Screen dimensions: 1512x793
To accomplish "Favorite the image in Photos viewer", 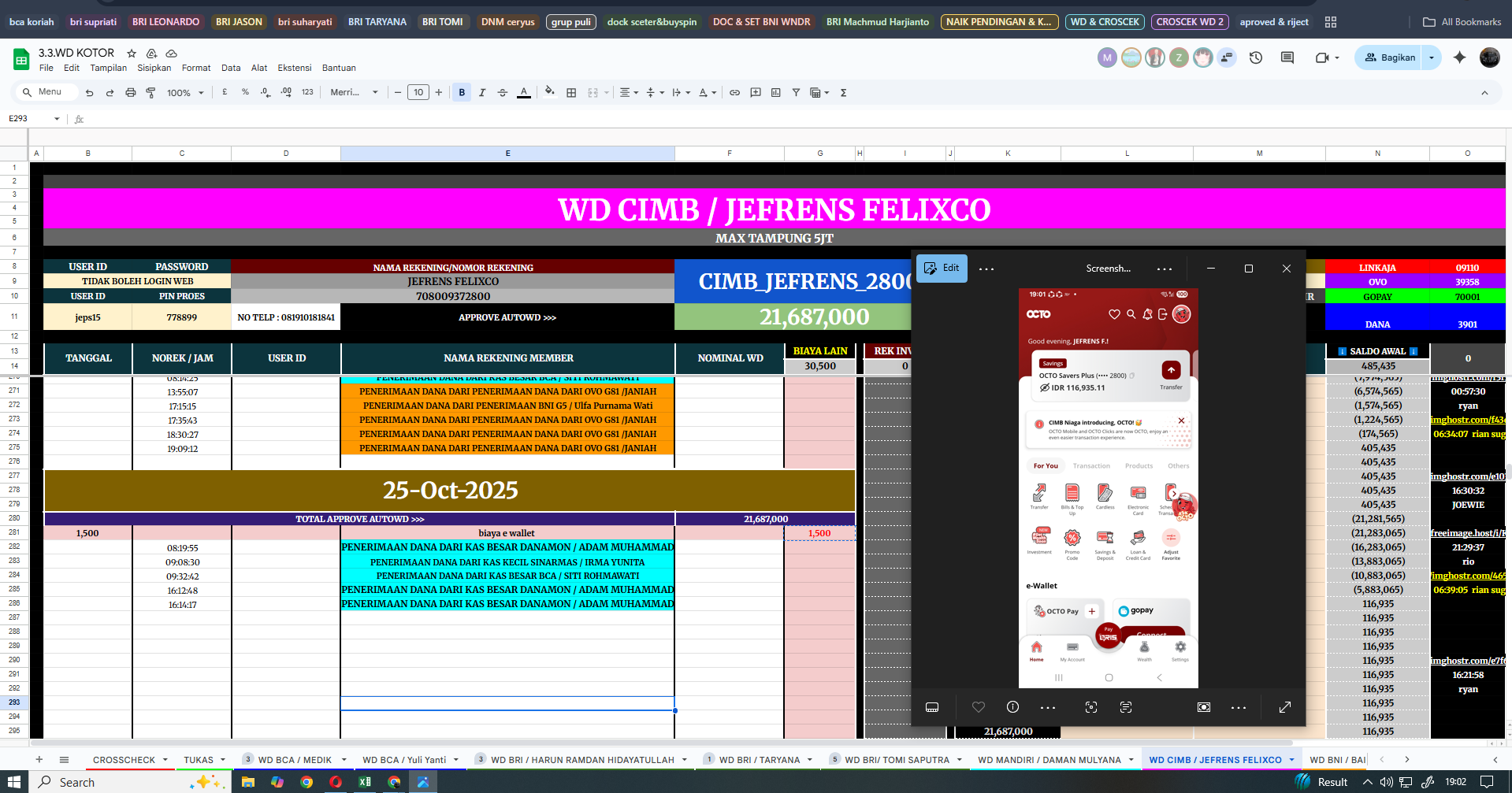I will 979,707.
